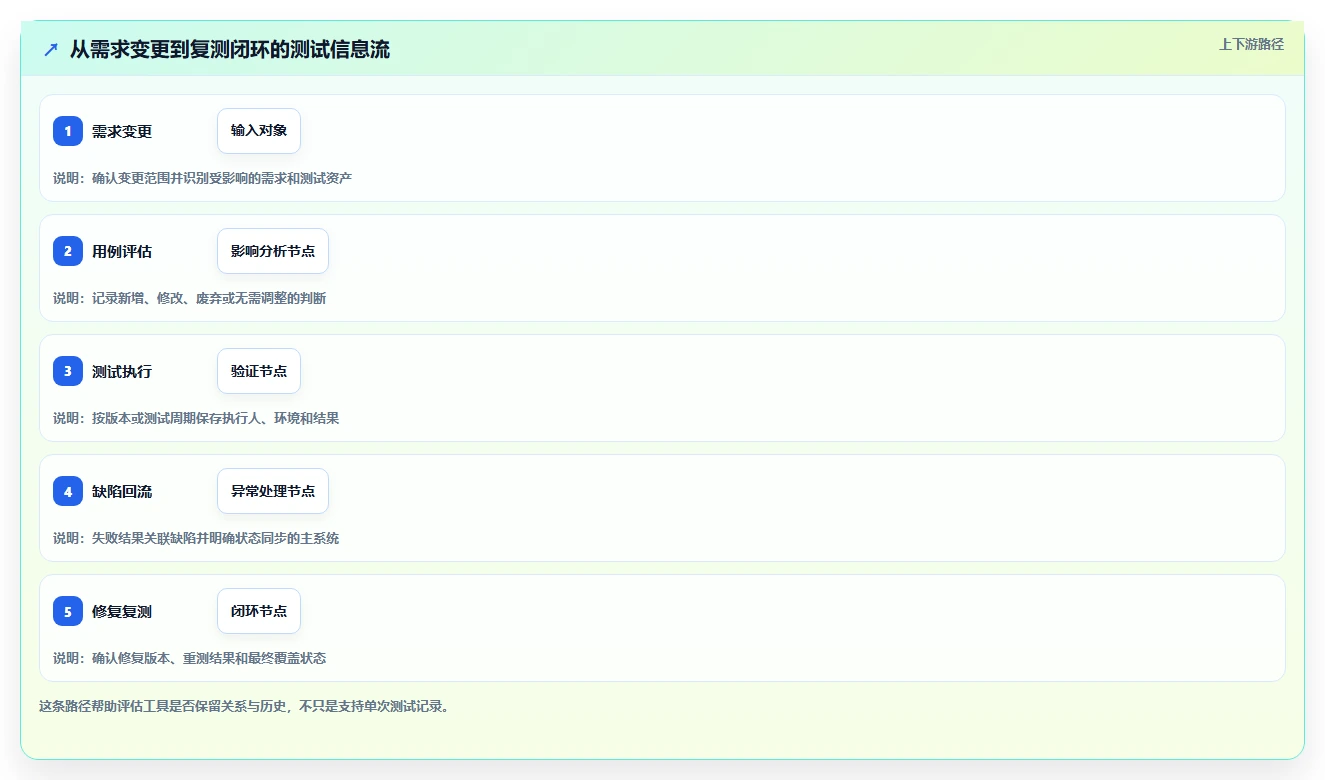Click the title 从需求变更到复测闭环的测试信息流

point(230,50)
